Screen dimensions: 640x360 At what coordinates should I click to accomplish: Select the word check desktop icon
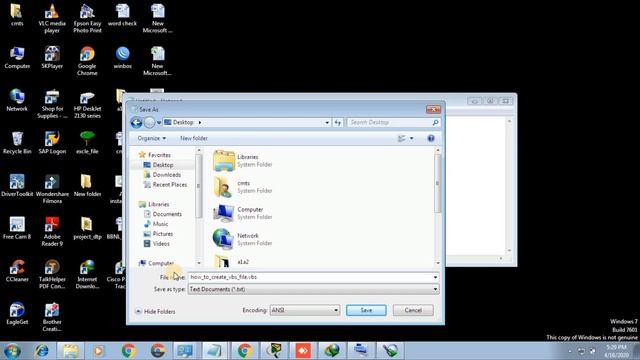coord(122,16)
